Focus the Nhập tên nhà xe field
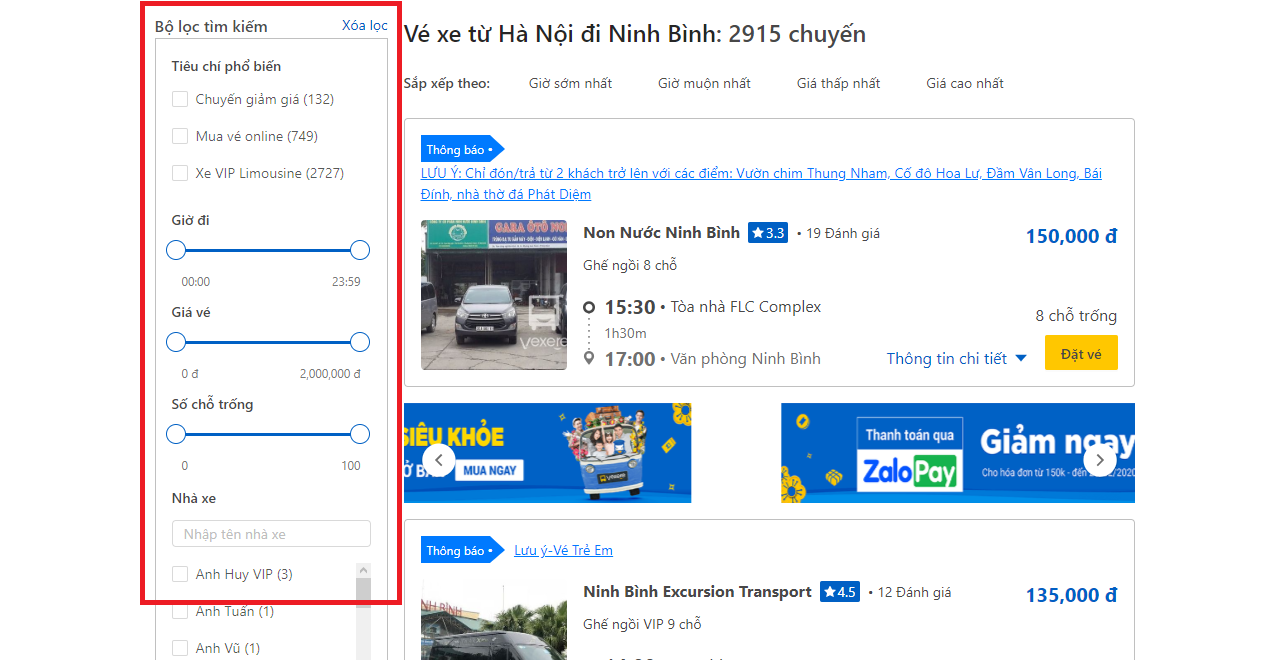The height and width of the screenshot is (660, 1287). pos(271,534)
